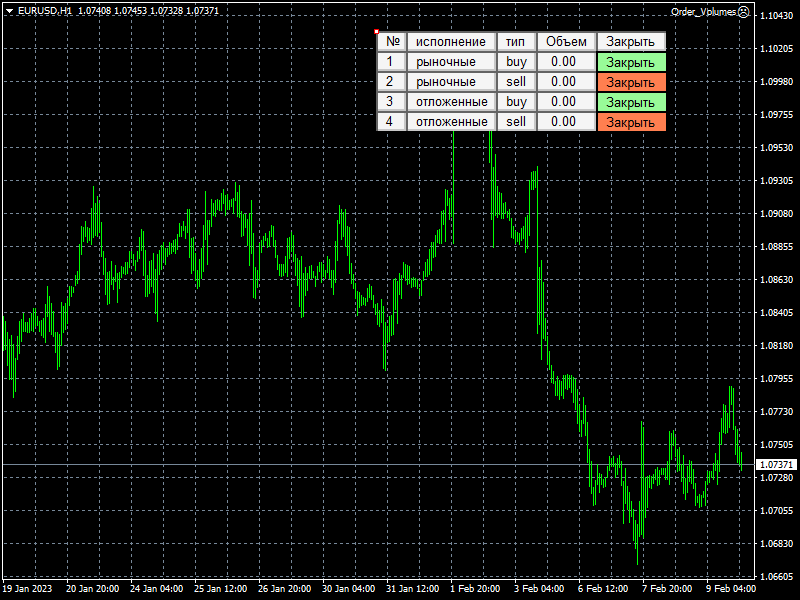The image size is (800, 600).
Task: Select the red anchor point of the panel
Action: coord(377,32)
